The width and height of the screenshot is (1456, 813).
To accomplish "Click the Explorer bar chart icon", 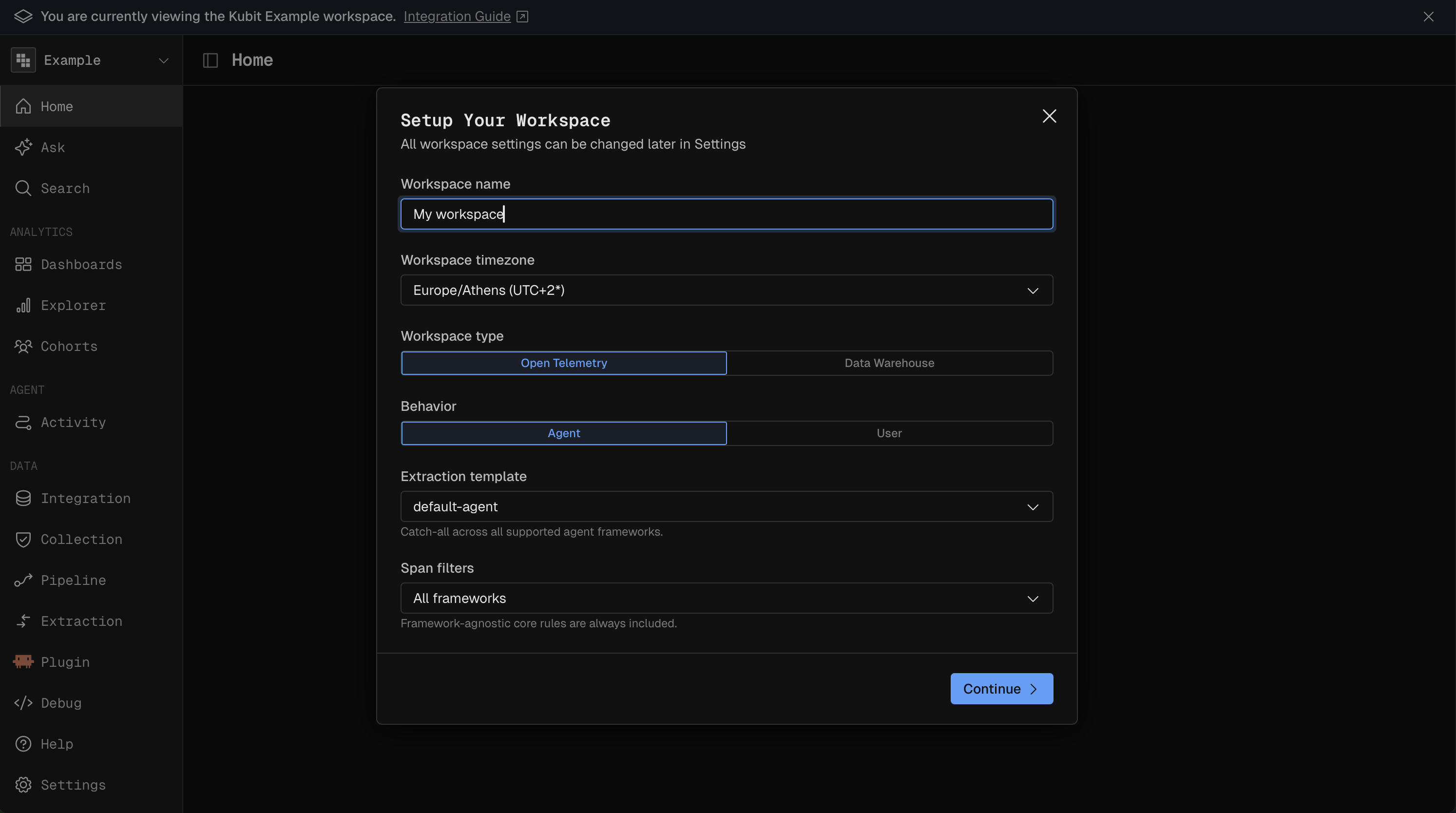I will [x=23, y=305].
